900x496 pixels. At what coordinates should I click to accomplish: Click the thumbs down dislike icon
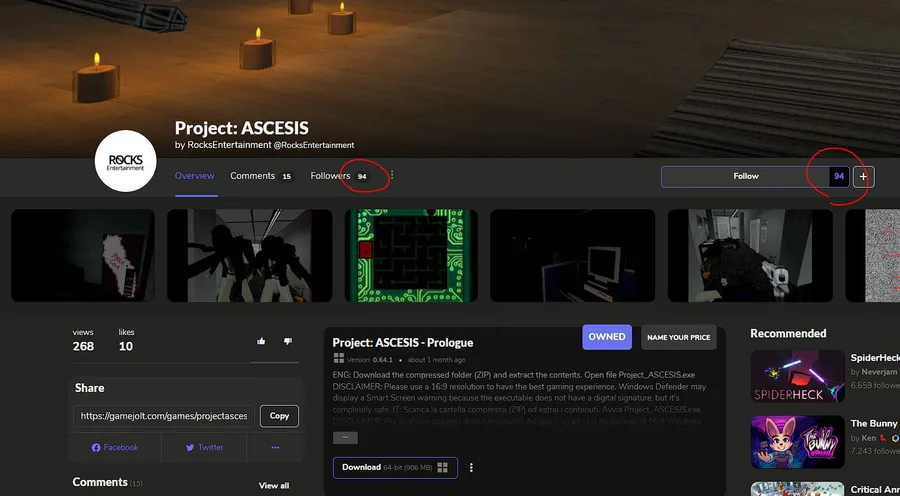click(x=288, y=341)
